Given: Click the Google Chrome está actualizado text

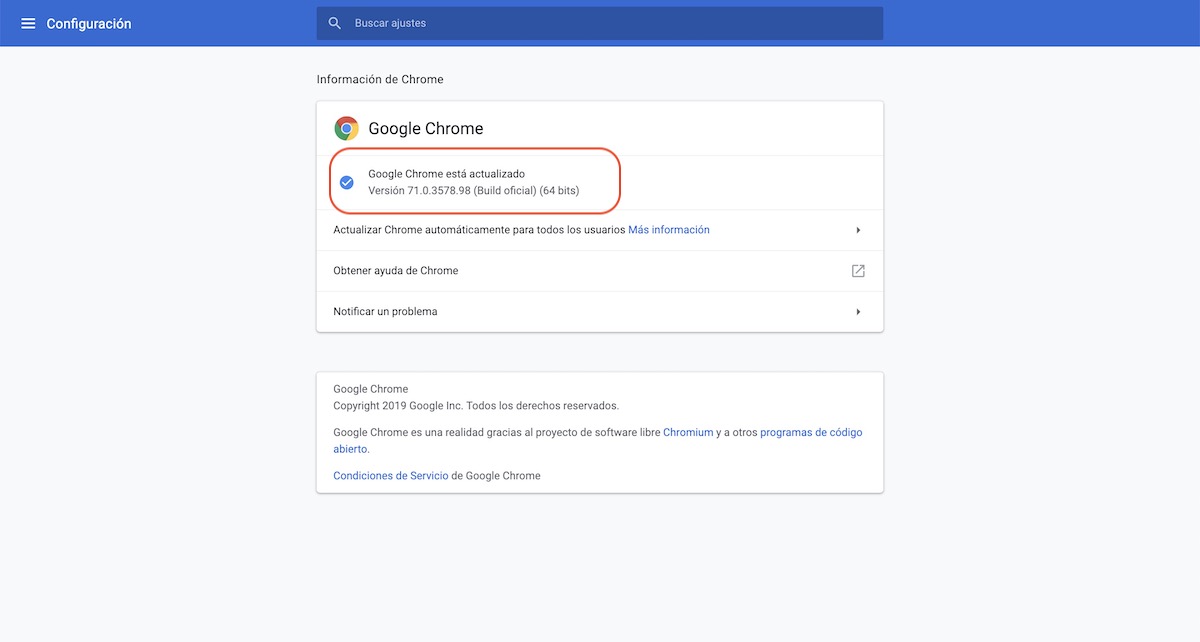Looking at the screenshot, I should [x=446, y=174].
